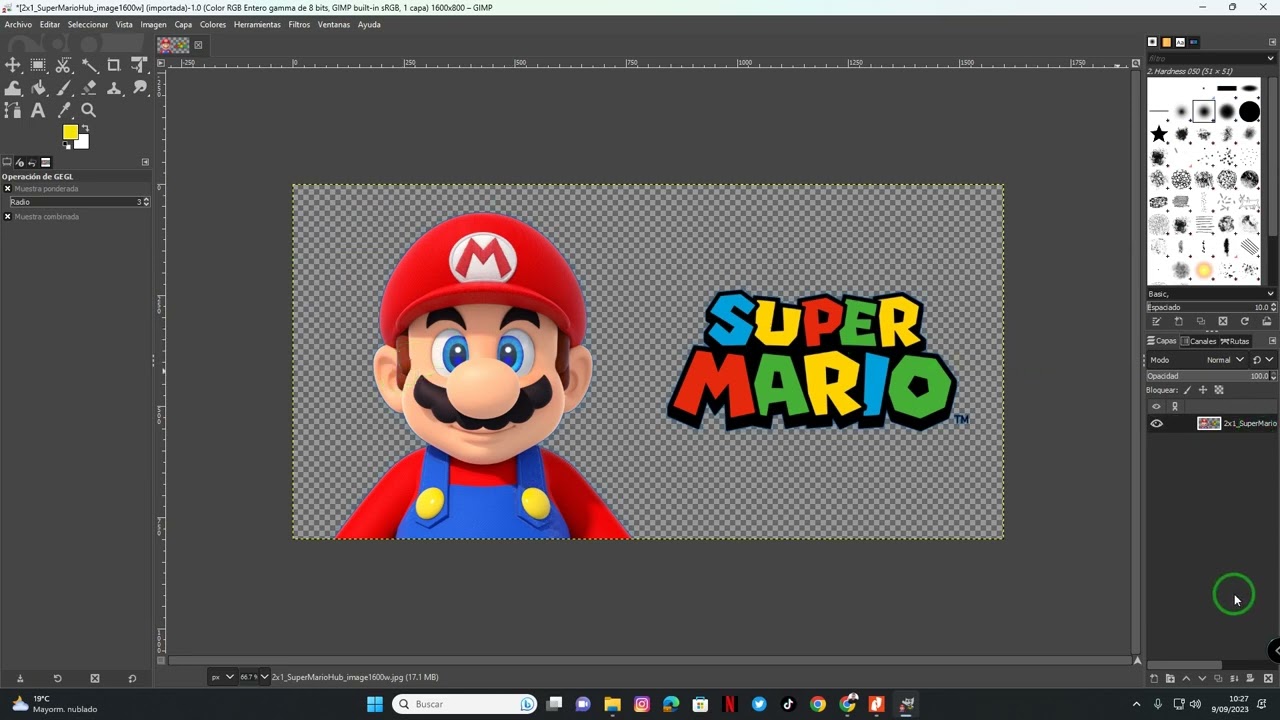1280x720 pixels.
Task: Create a new brush
Action: 1178,321
